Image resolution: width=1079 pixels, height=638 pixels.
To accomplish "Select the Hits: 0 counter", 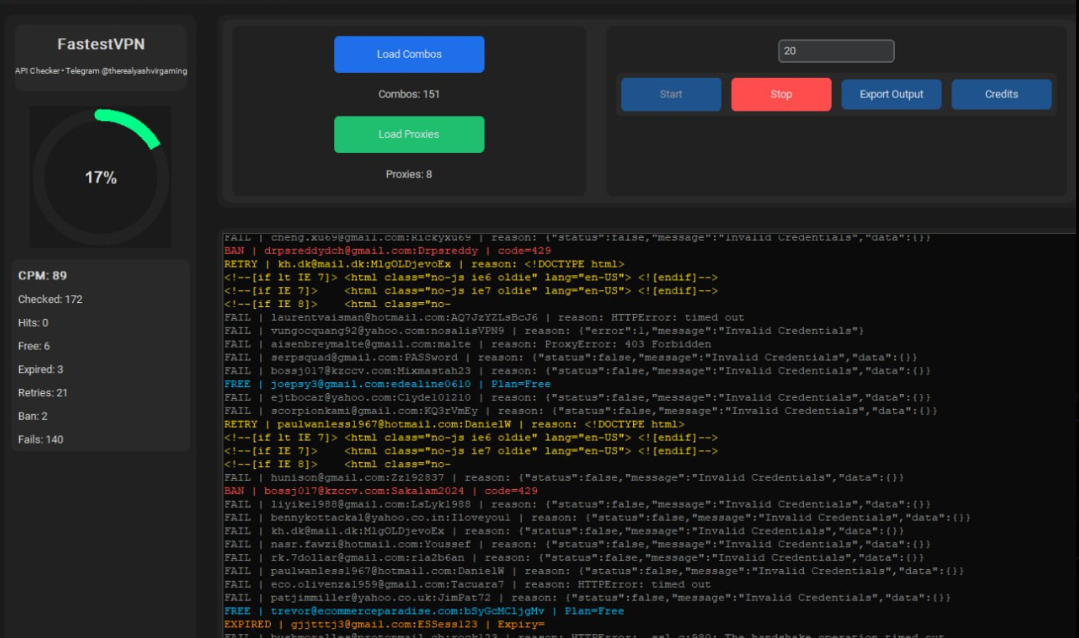I will point(33,323).
